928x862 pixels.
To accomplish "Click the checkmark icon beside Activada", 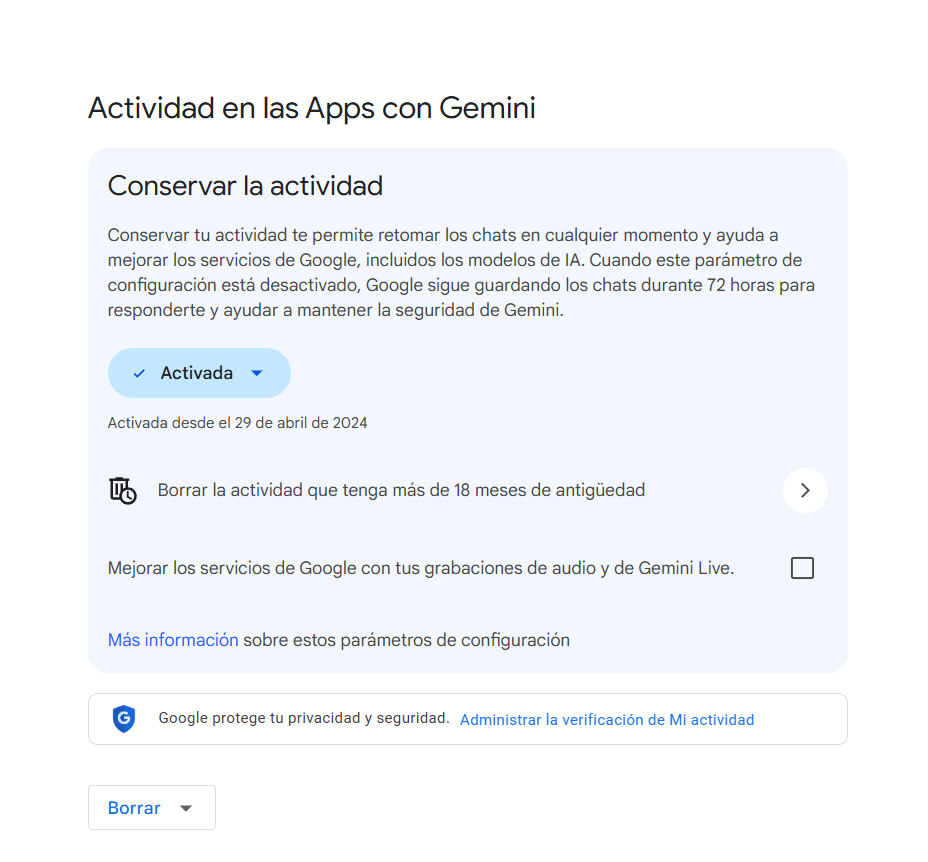I will [139, 374].
